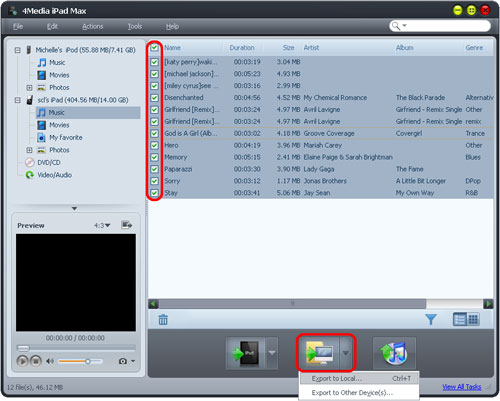Click into the search input field
Image resolution: width=500 pixels, height=401 pixels.
[x=447, y=26]
